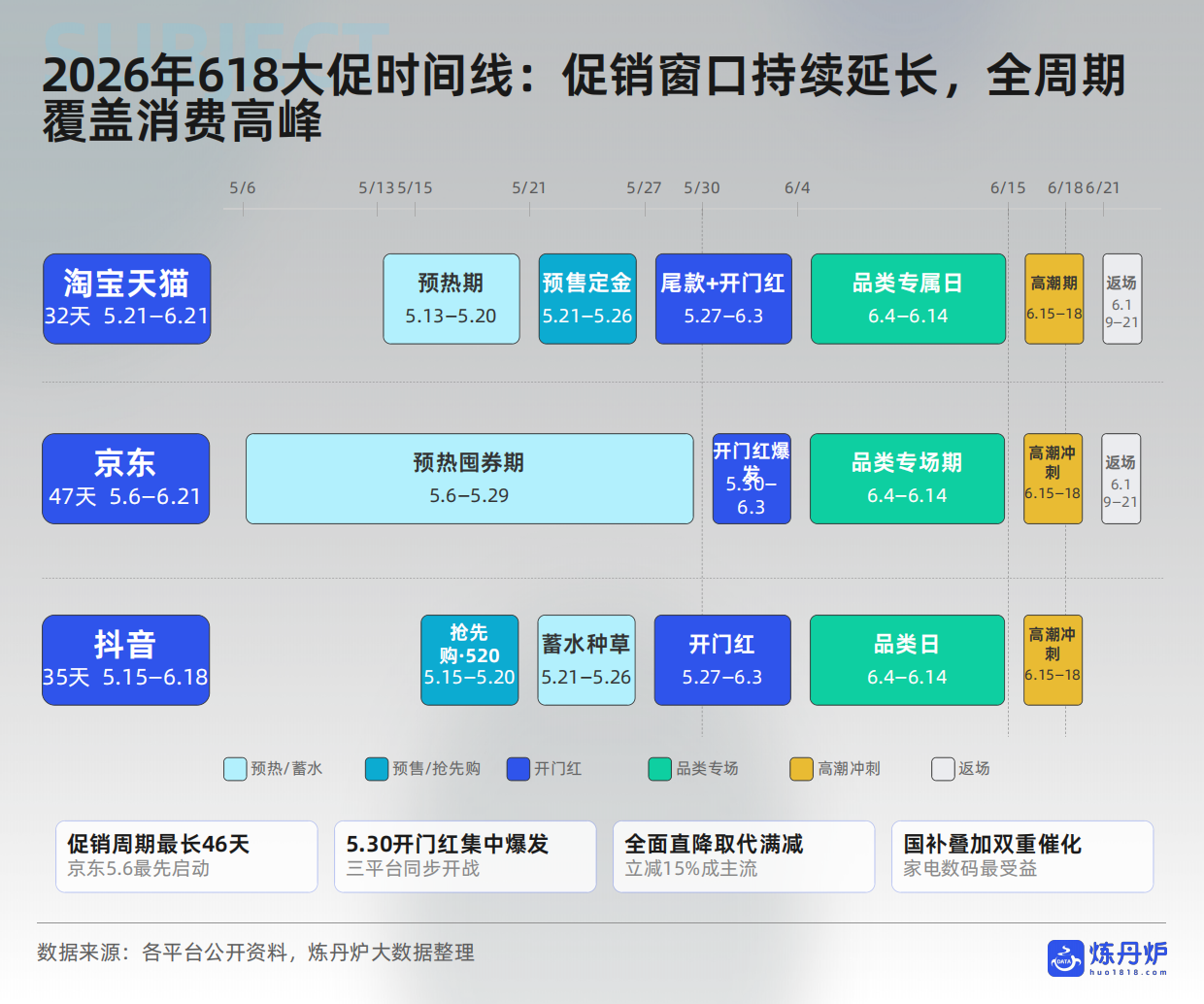Click the 5/30 date tick
The width and height of the screenshot is (1204, 1004).
tap(702, 187)
